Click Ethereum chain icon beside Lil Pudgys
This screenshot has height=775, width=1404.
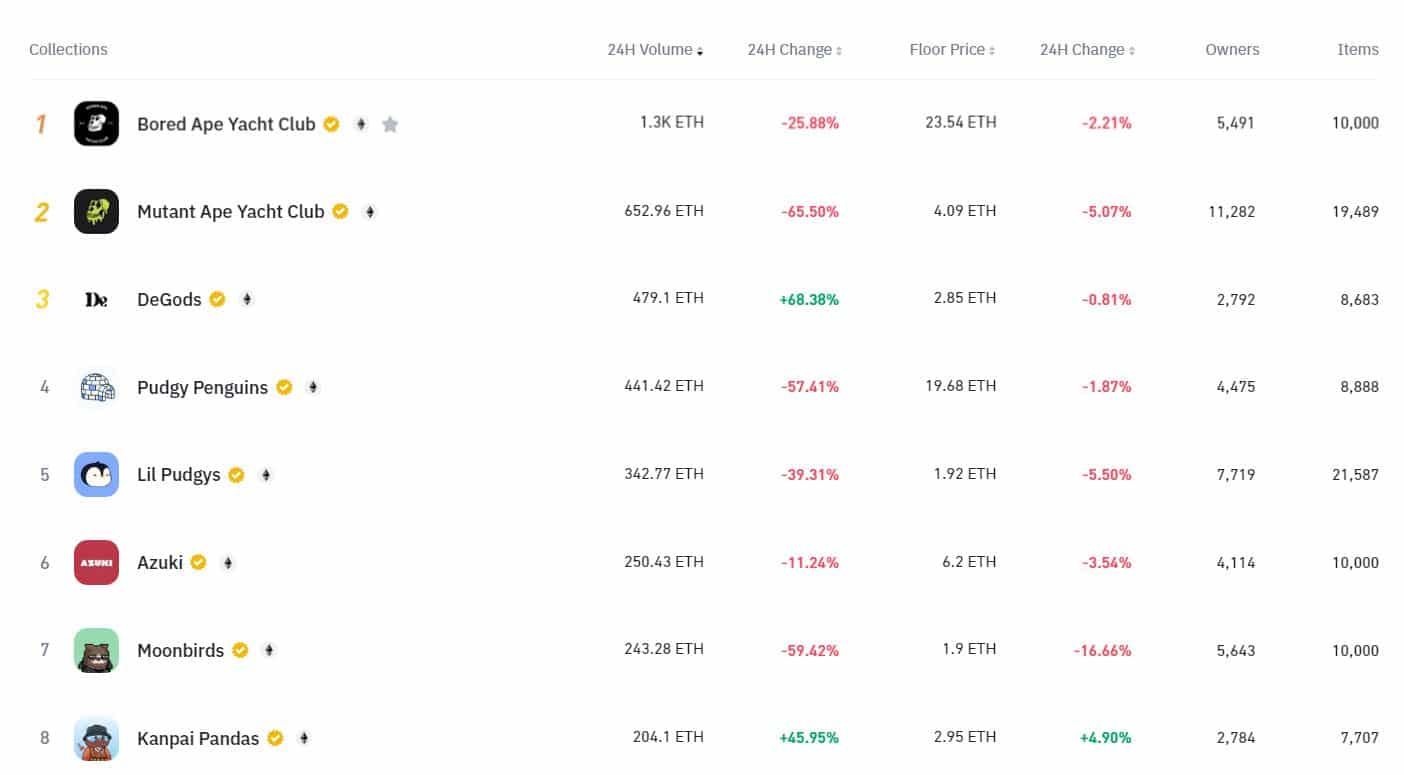coord(265,475)
